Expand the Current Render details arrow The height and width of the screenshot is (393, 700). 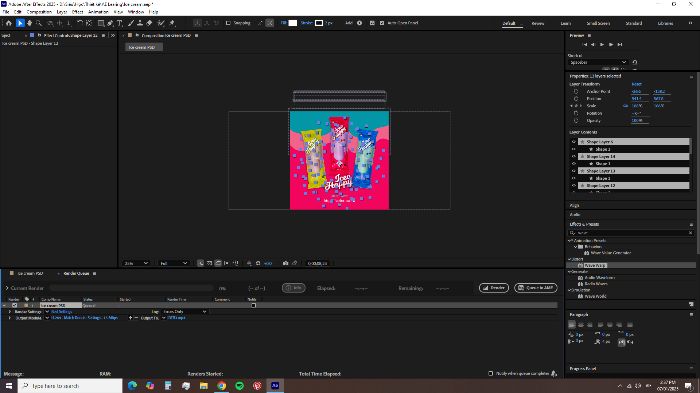(7, 288)
